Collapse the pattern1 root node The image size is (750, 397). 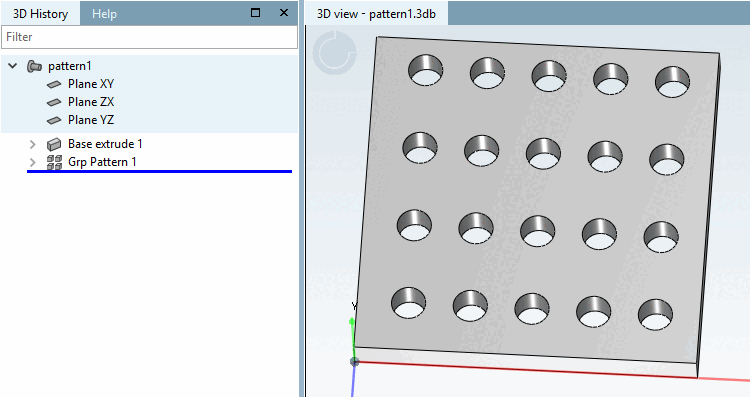(x=13, y=66)
